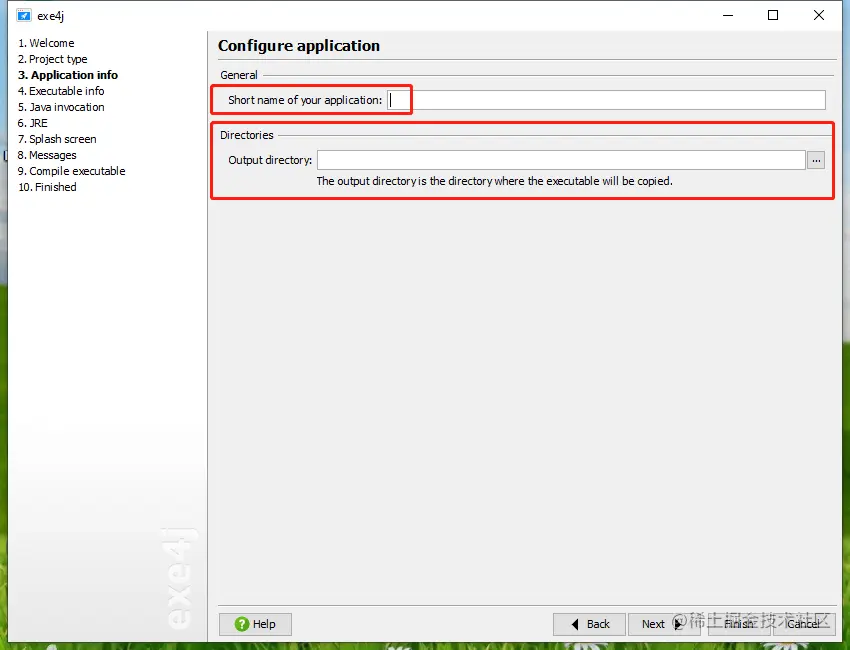This screenshot has height=650, width=850.
Task: Cancel the exe4j wizard
Action: click(x=804, y=624)
